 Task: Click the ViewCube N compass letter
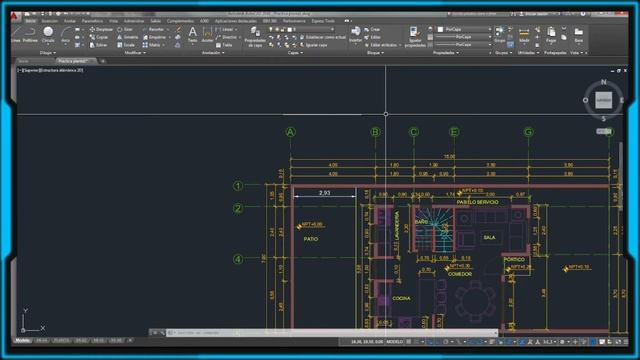pos(603,82)
